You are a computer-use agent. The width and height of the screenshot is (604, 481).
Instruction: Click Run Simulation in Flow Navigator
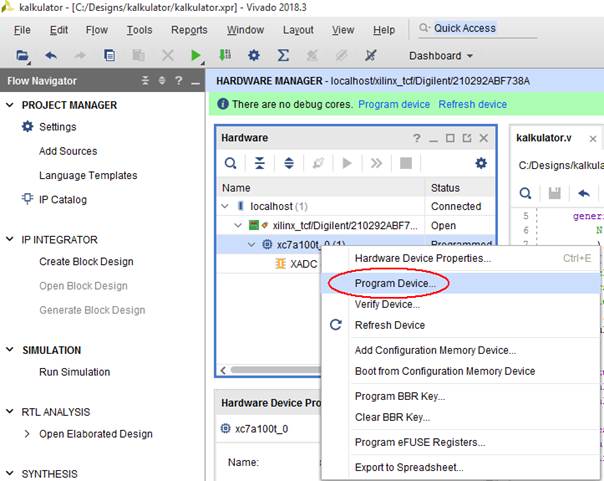(x=74, y=372)
